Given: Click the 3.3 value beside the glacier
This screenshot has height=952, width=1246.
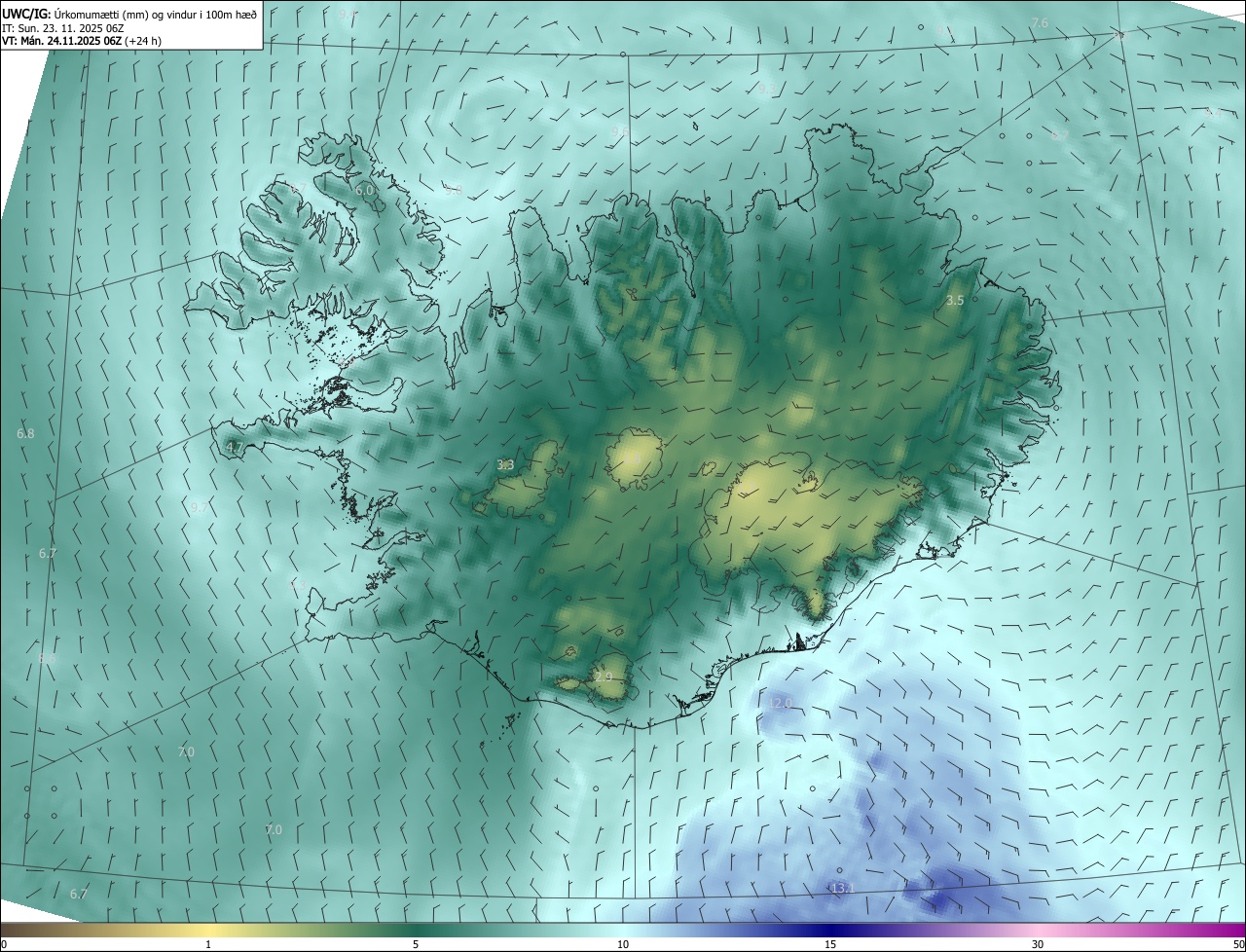Looking at the screenshot, I should coord(505,465).
